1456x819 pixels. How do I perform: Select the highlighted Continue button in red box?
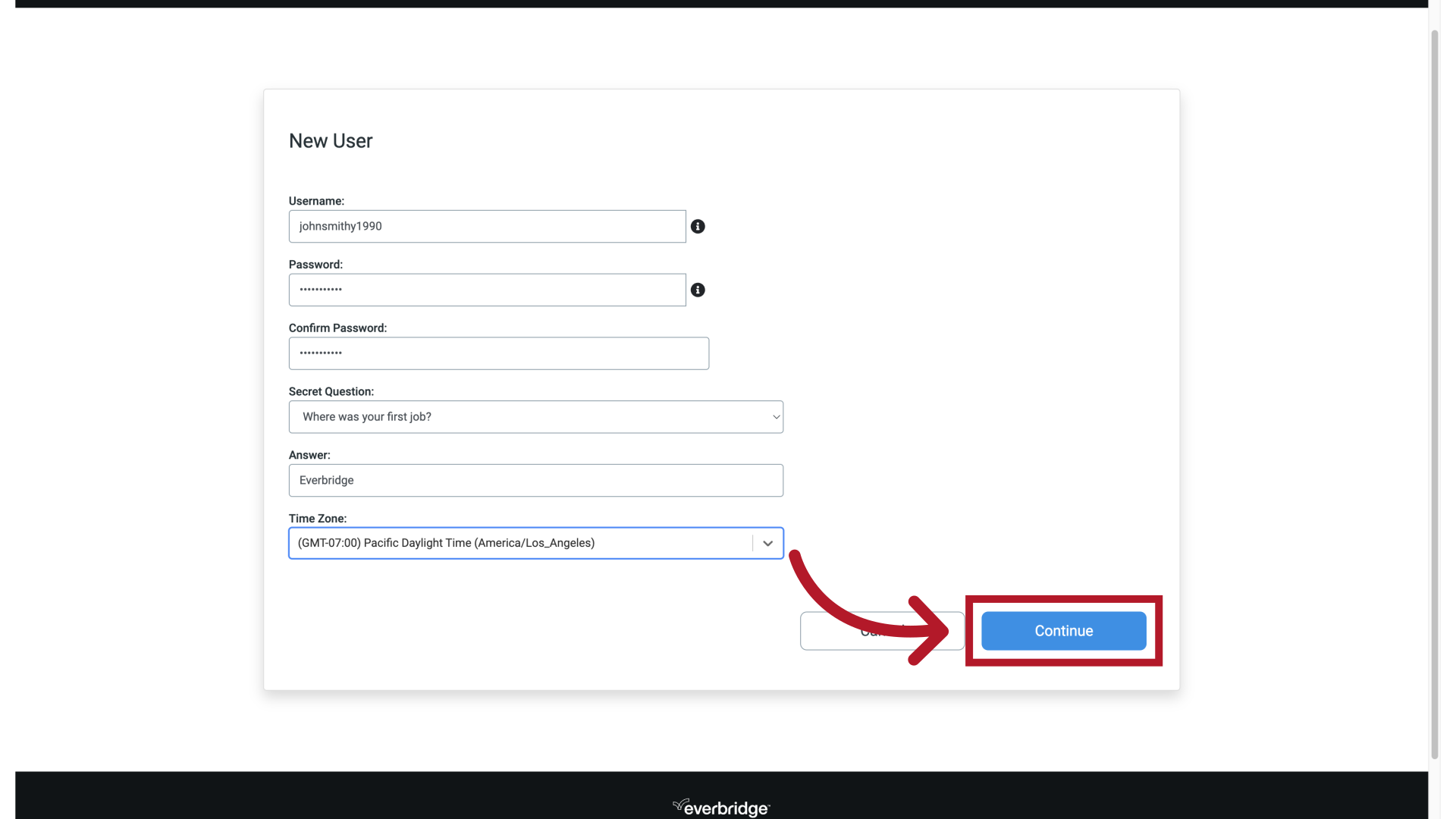point(1063,630)
